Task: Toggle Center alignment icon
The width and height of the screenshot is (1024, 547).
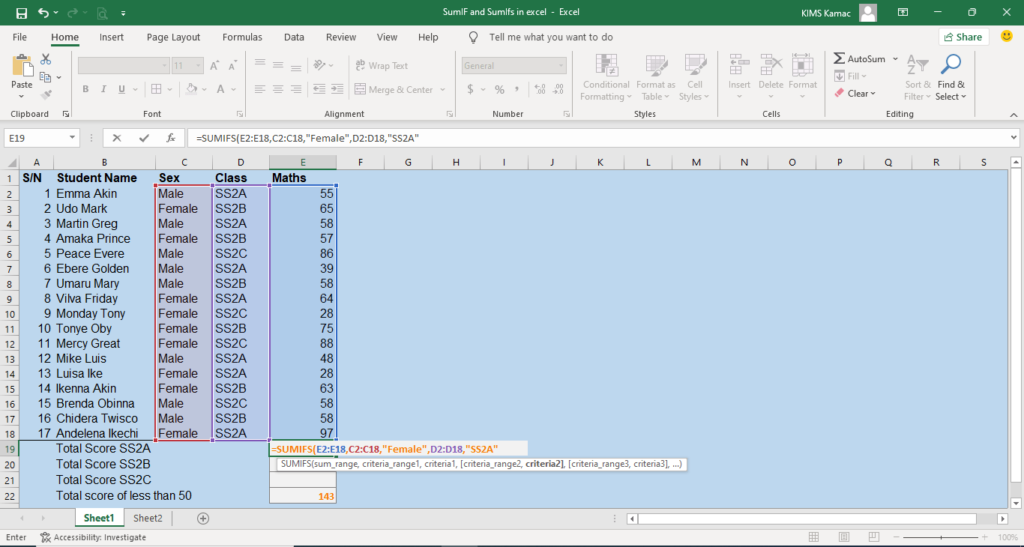Action: point(278,89)
